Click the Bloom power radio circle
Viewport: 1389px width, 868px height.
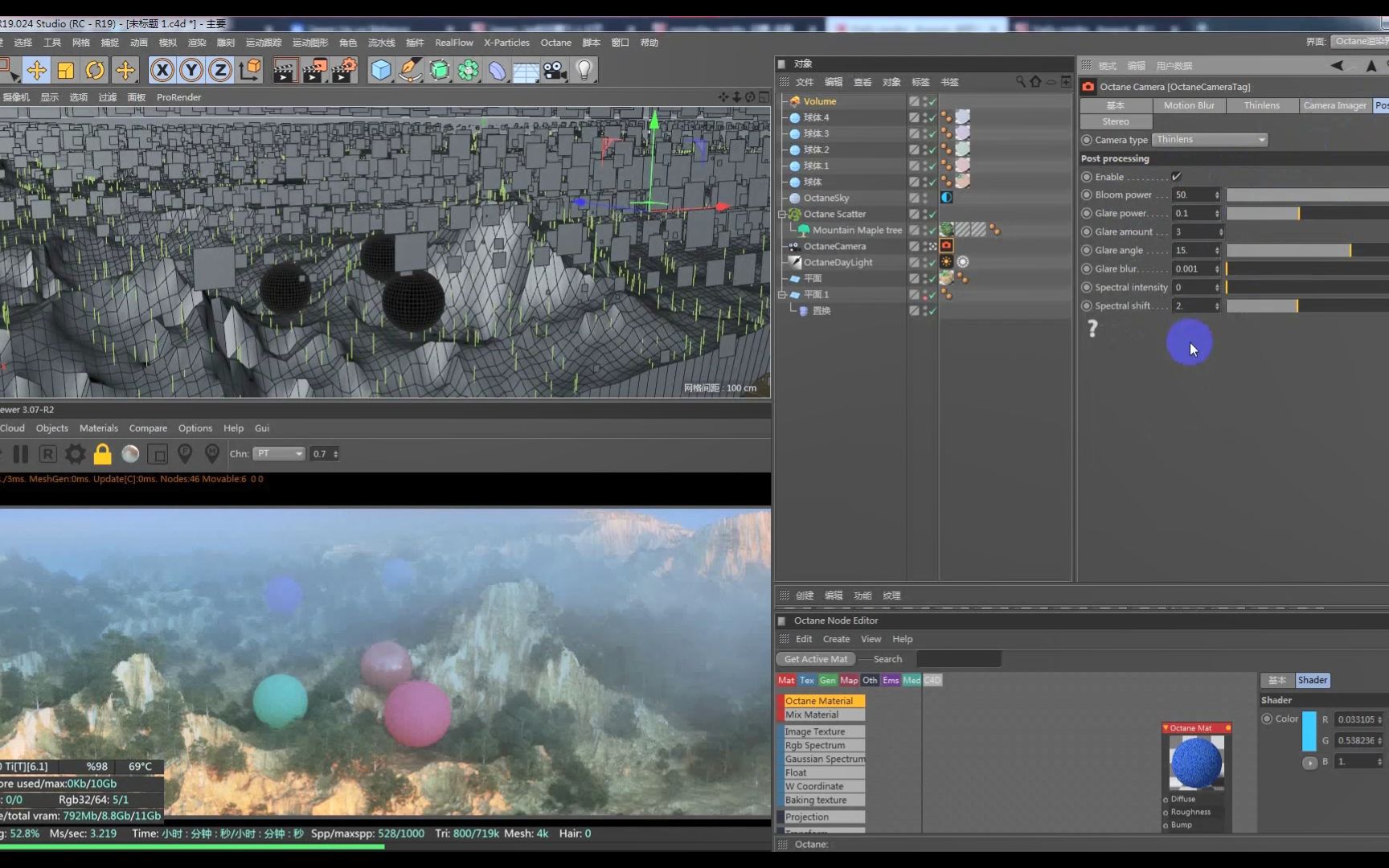[1087, 195]
